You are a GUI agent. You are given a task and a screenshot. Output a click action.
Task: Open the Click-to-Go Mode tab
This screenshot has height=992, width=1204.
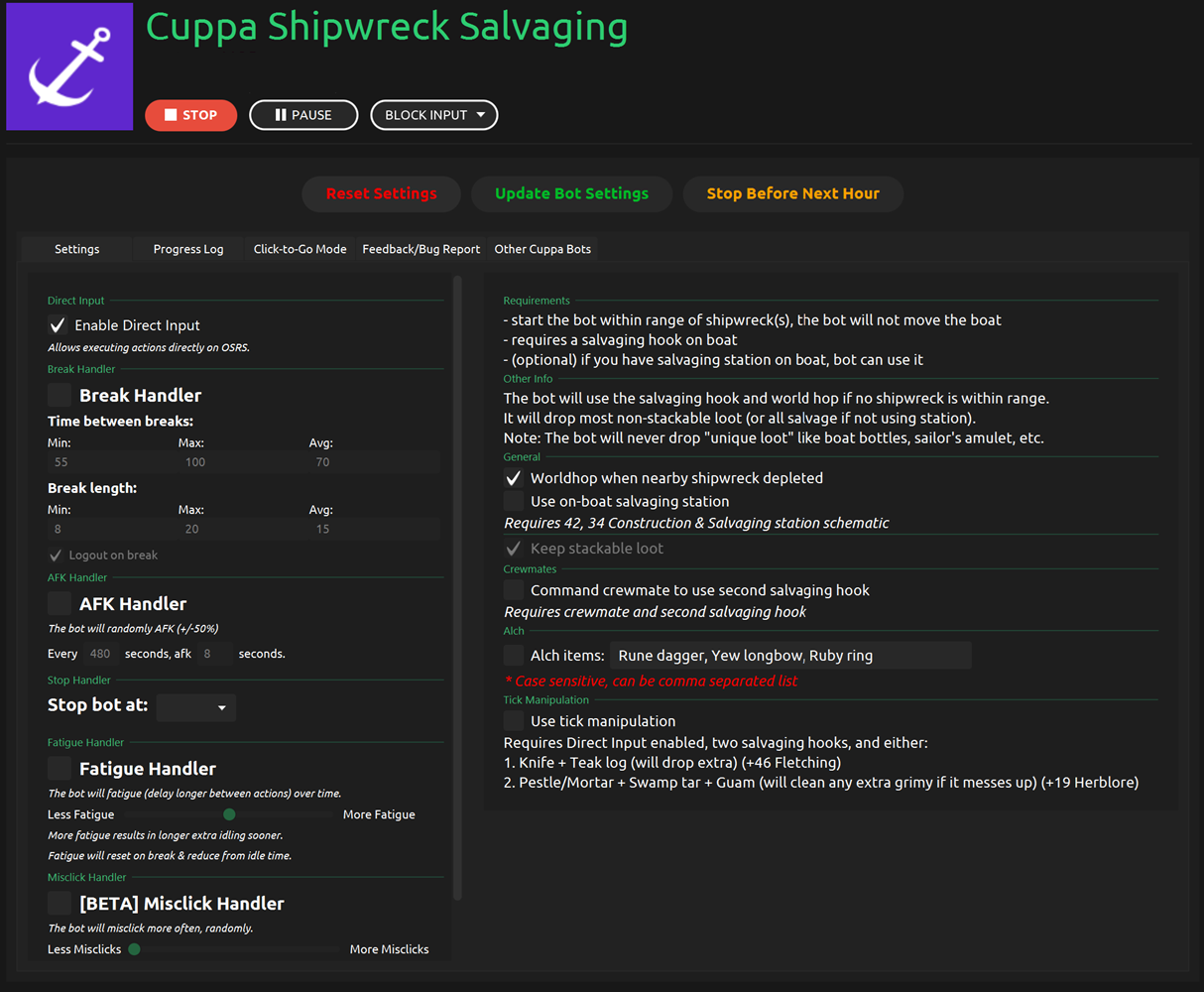(x=300, y=249)
